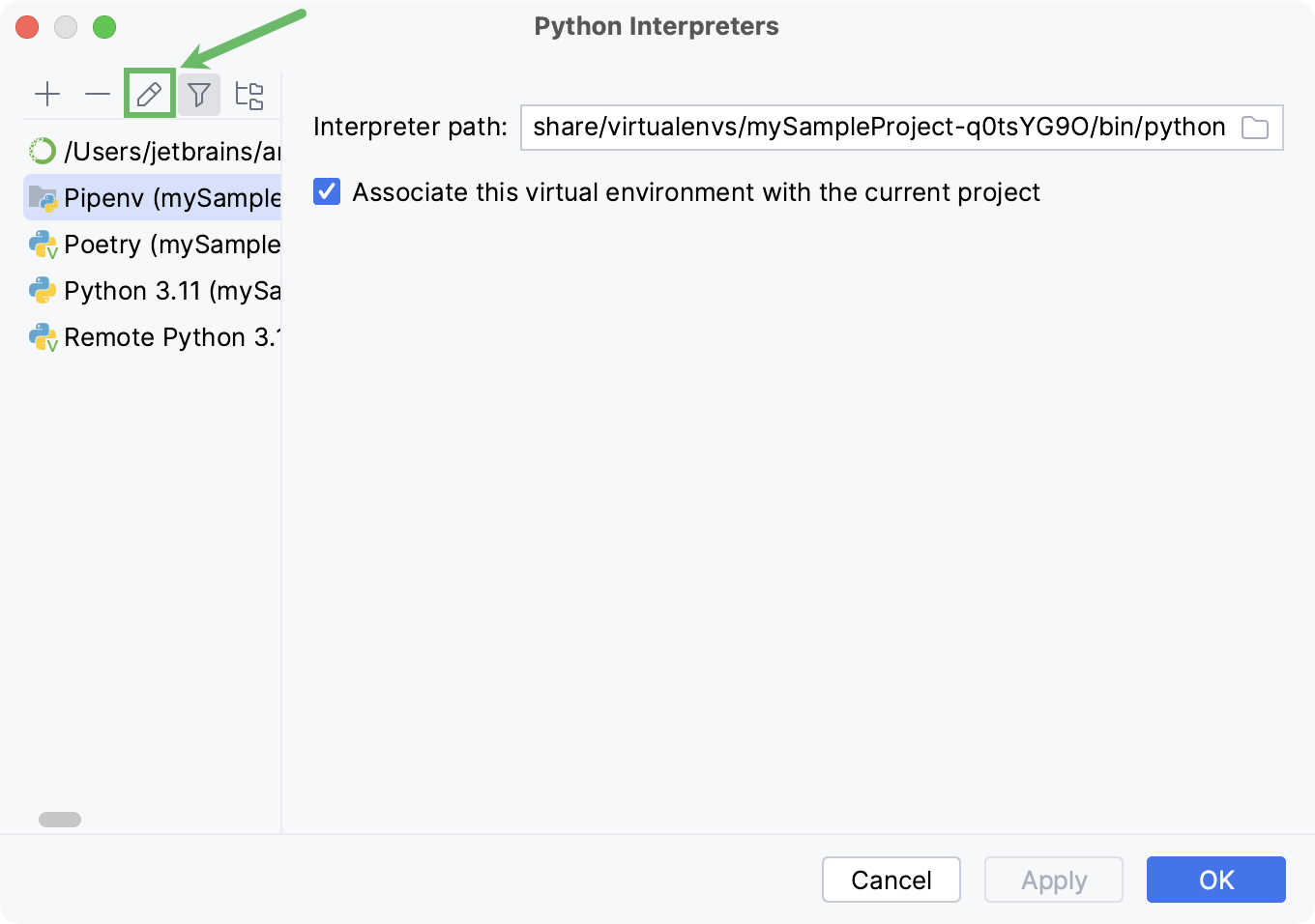The height and width of the screenshot is (924, 1315).
Task: Click the horizontal scrollbar below the list
Action: click(x=61, y=819)
